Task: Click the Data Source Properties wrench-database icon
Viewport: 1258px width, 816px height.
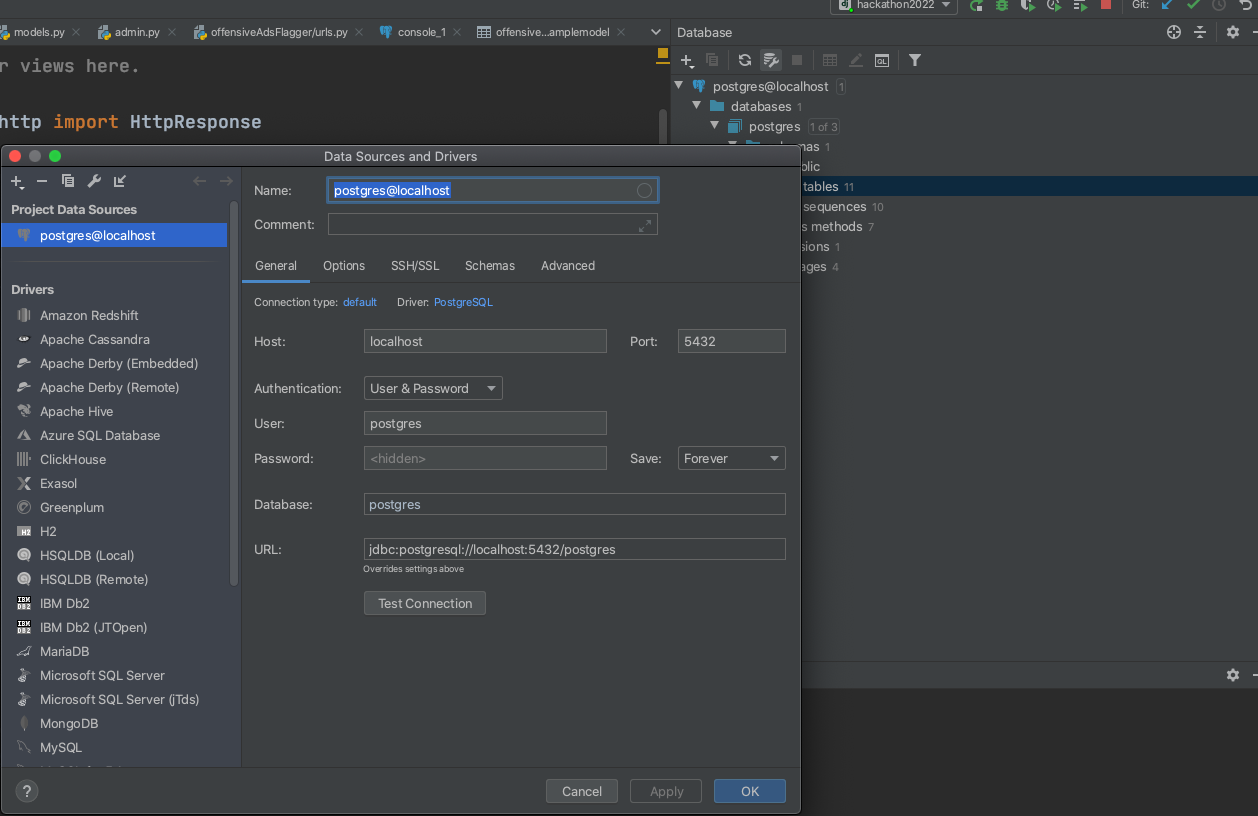Action: click(x=771, y=60)
